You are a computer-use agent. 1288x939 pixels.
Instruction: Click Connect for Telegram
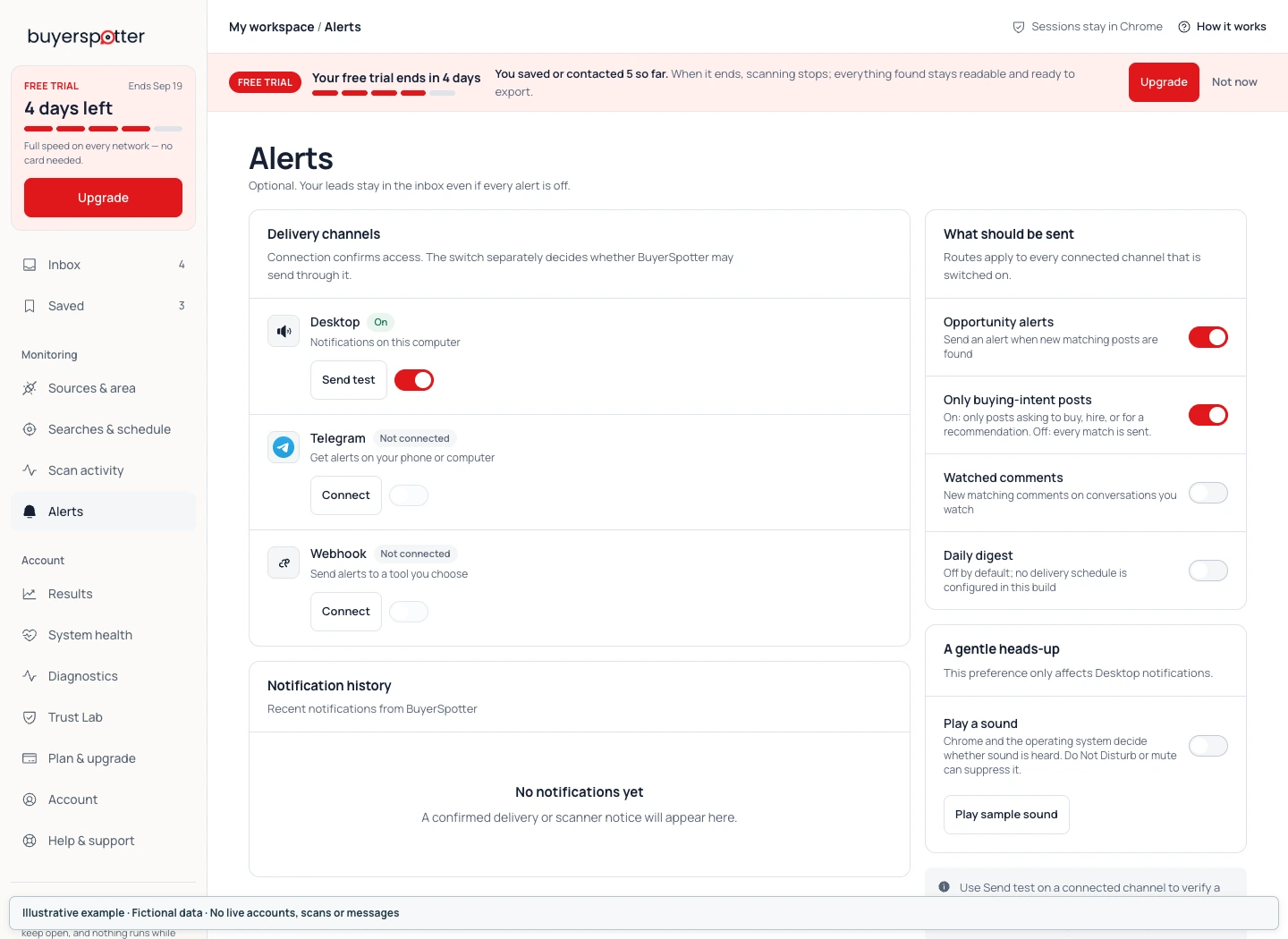pyautogui.click(x=346, y=495)
